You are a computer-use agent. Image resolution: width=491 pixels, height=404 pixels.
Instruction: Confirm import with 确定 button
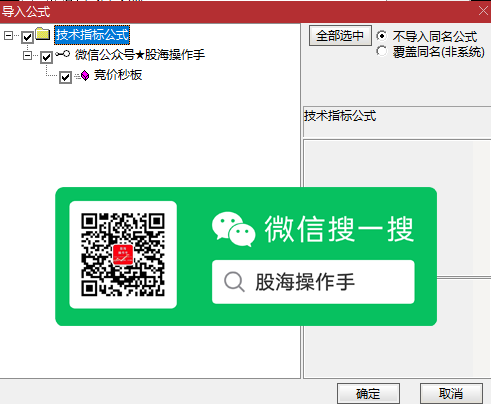[368, 394]
